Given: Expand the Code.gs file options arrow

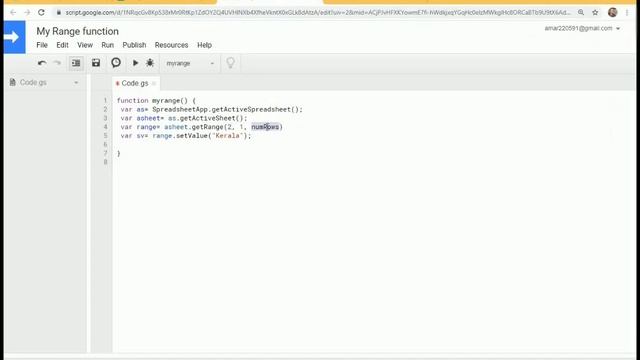Looking at the screenshot, I should tap(76, 83).
